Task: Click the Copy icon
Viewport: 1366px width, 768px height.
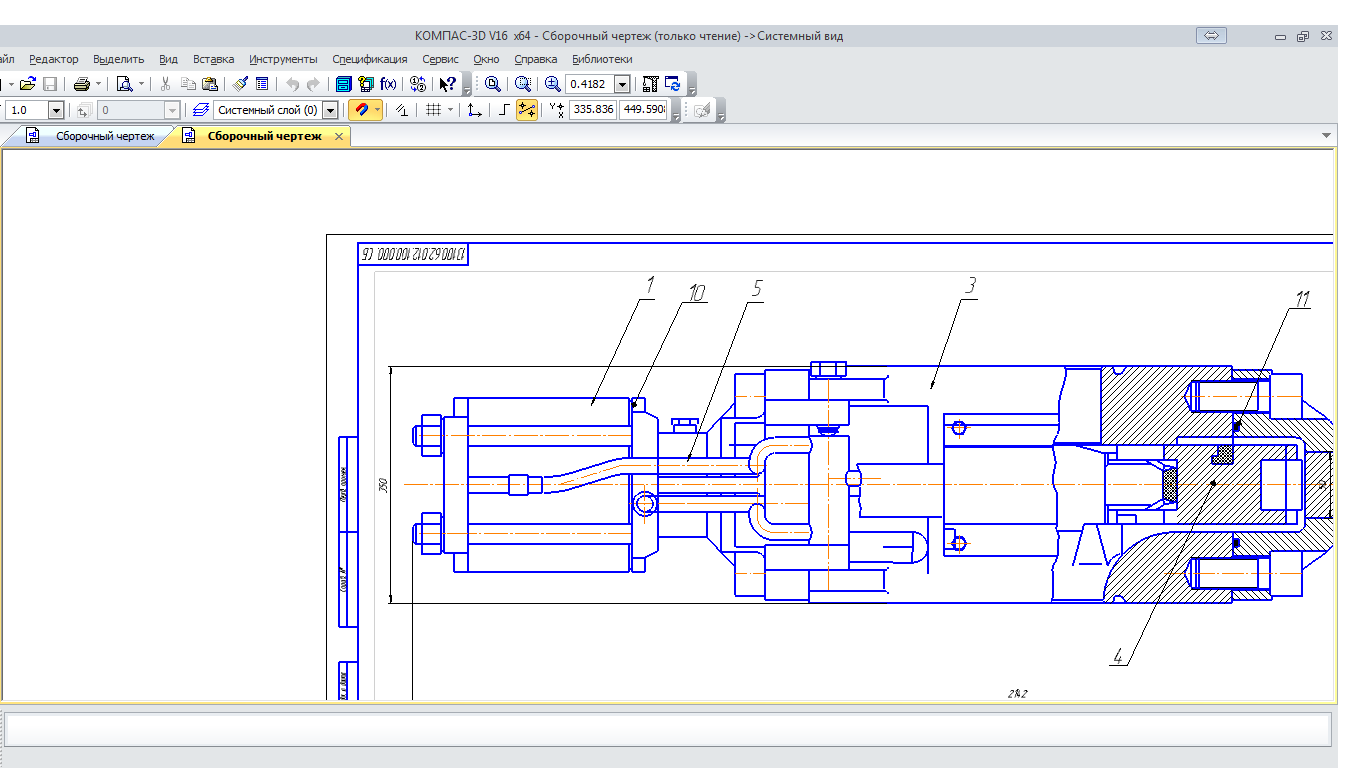Action: pos(188,84)
